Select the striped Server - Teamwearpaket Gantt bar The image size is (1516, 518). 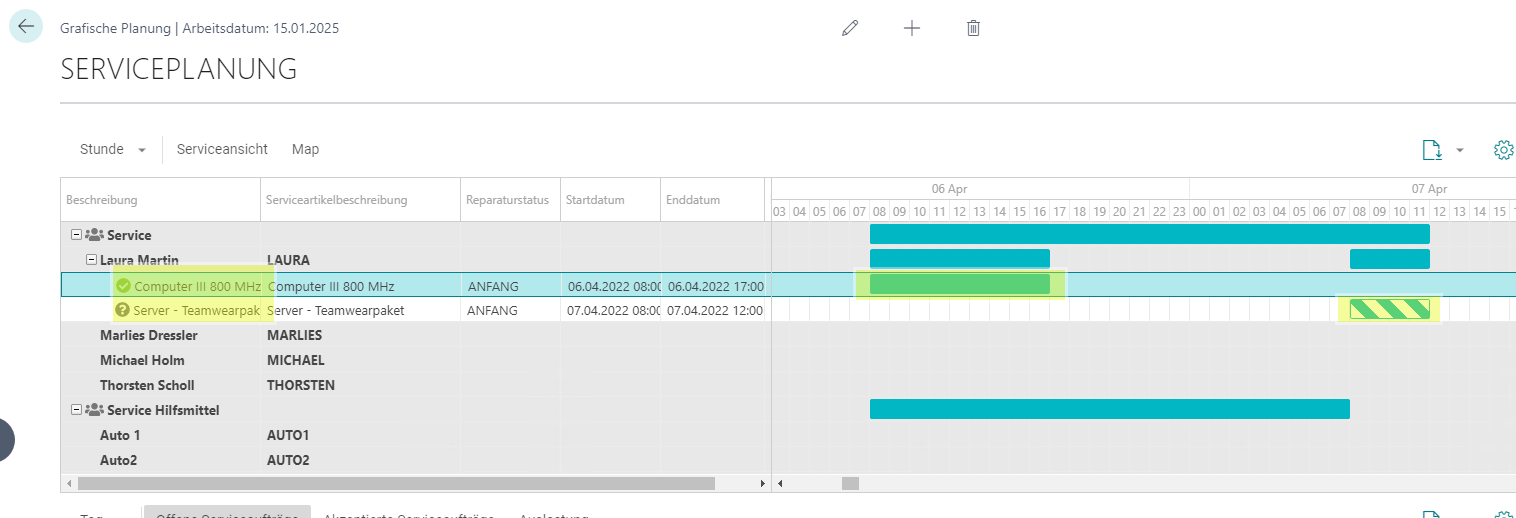point(1390,309)
